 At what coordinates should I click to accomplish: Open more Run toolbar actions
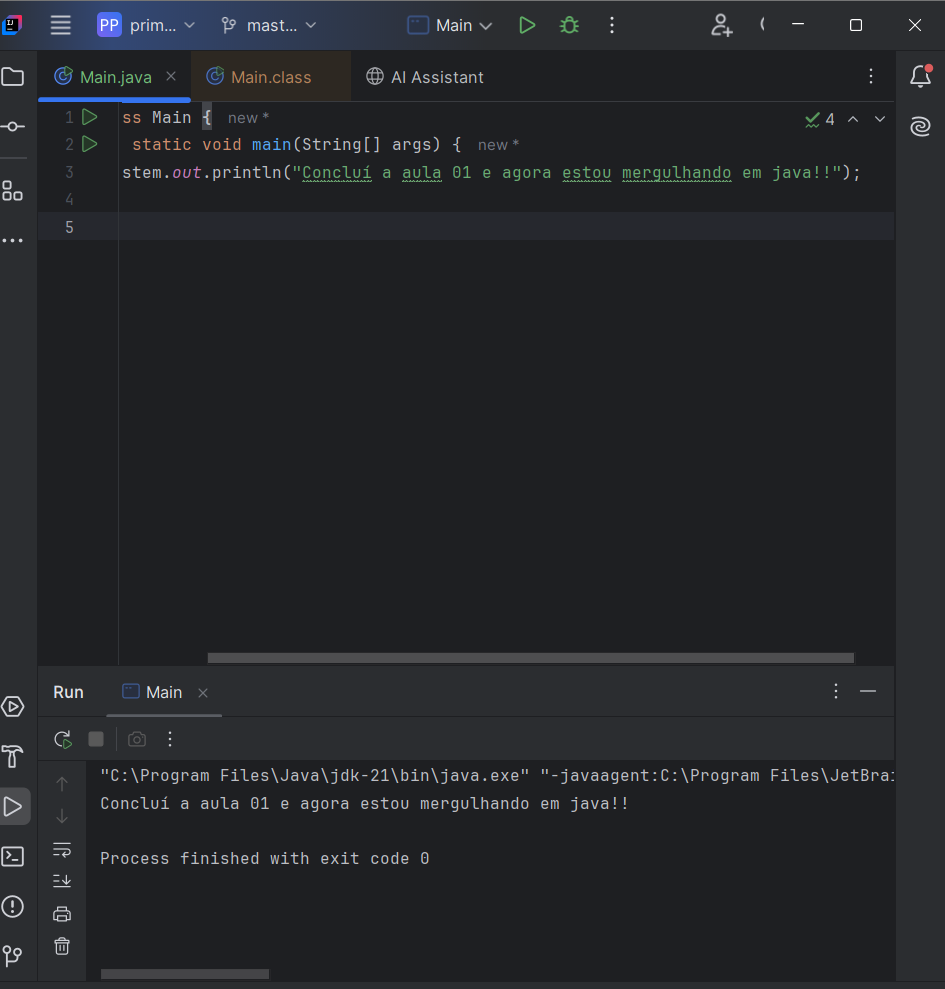(170, 739)
